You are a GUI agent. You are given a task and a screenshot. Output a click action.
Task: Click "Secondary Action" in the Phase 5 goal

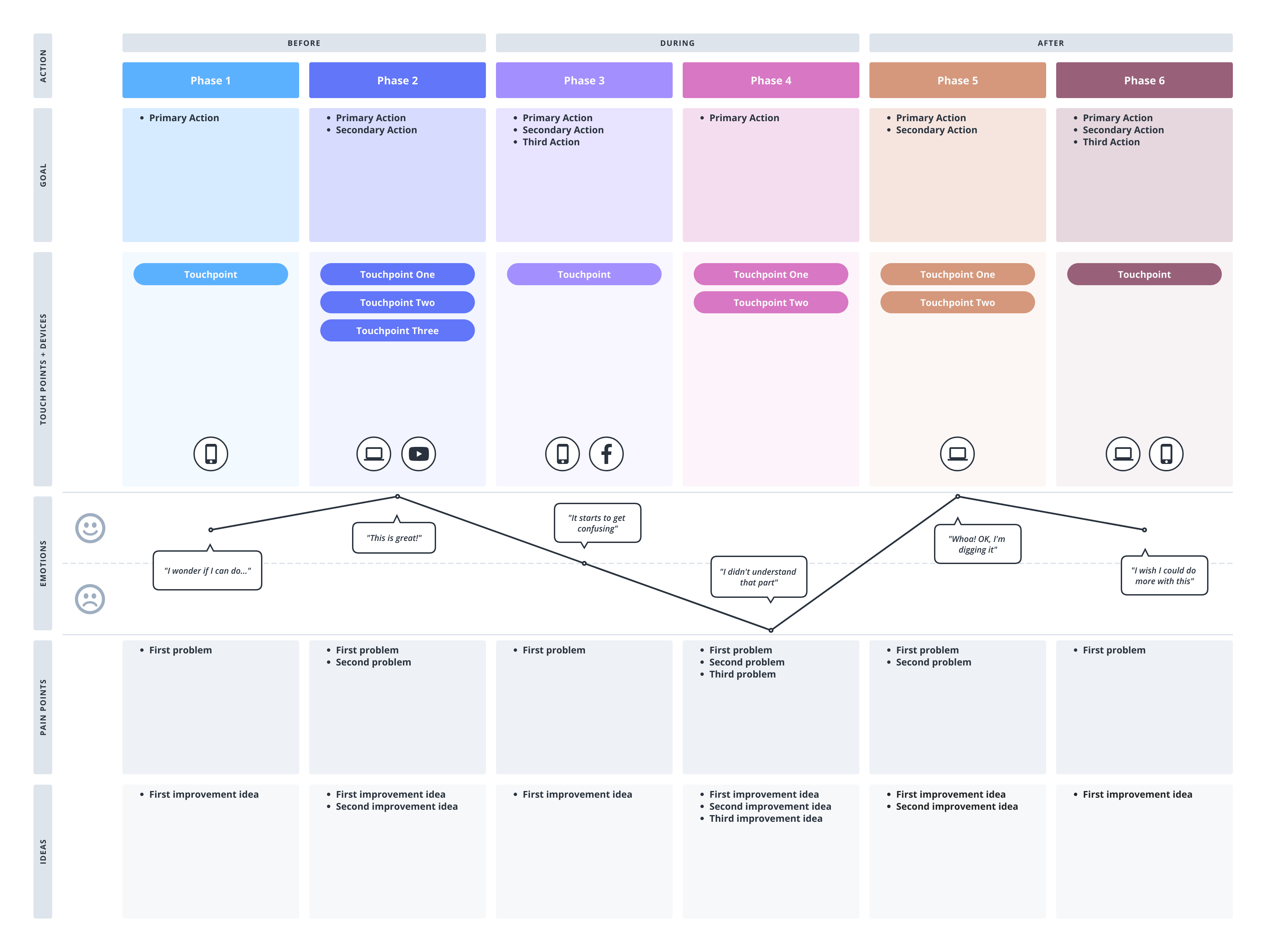coord(936,130)
